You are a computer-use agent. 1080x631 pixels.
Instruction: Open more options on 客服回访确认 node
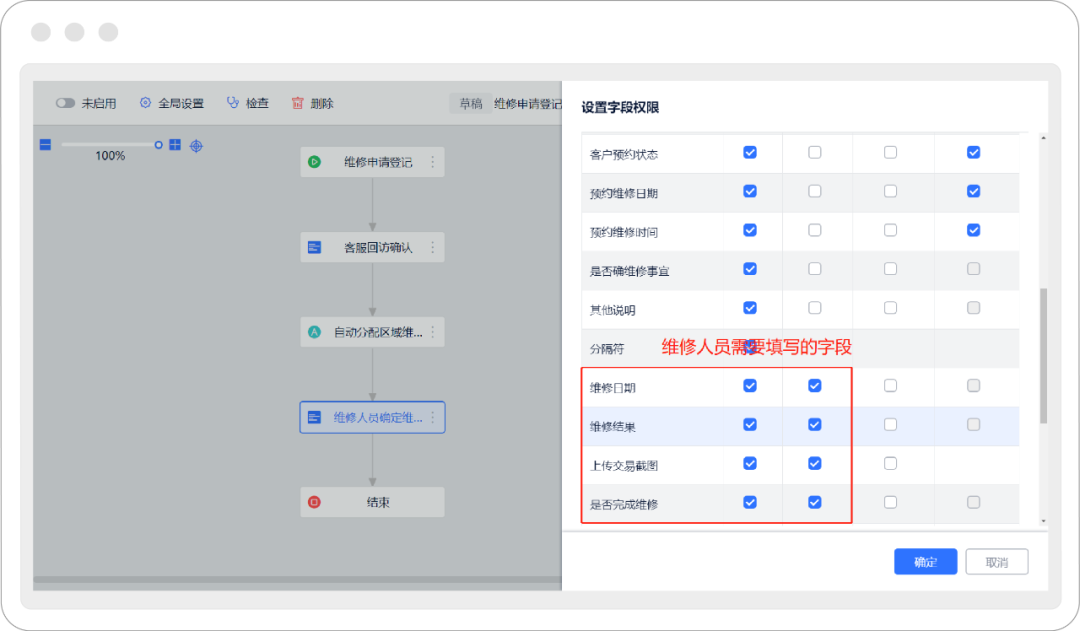(433, 247)
